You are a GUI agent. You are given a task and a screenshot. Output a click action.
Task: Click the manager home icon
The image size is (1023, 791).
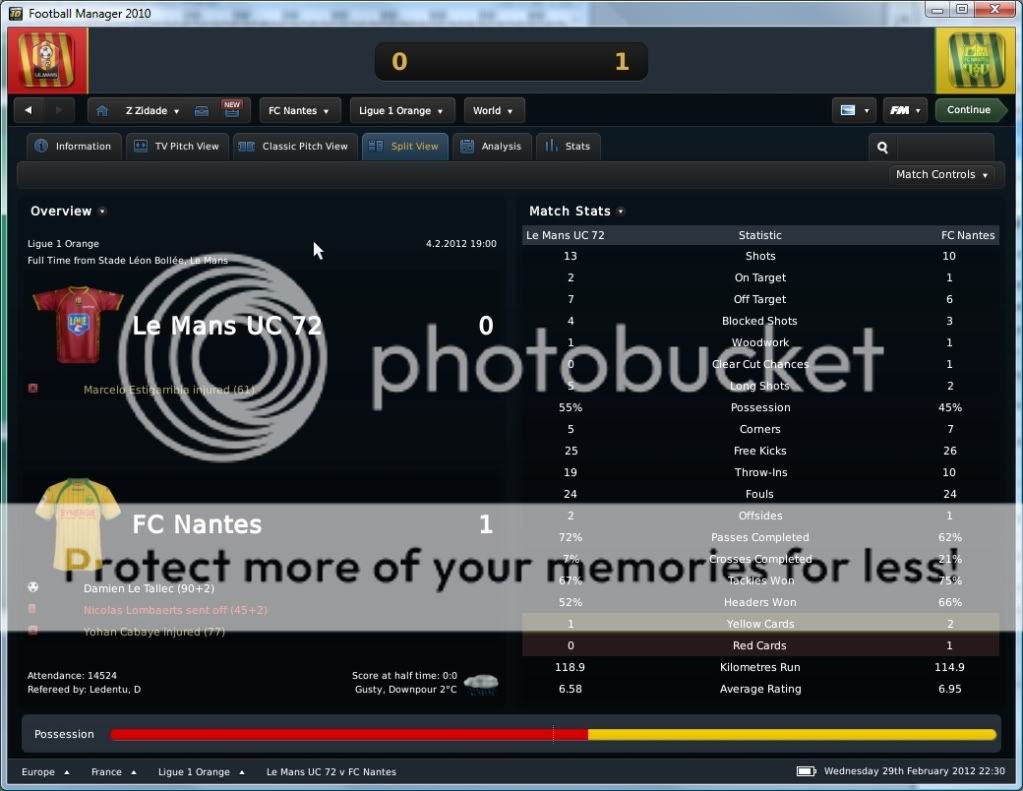point(102,111)
